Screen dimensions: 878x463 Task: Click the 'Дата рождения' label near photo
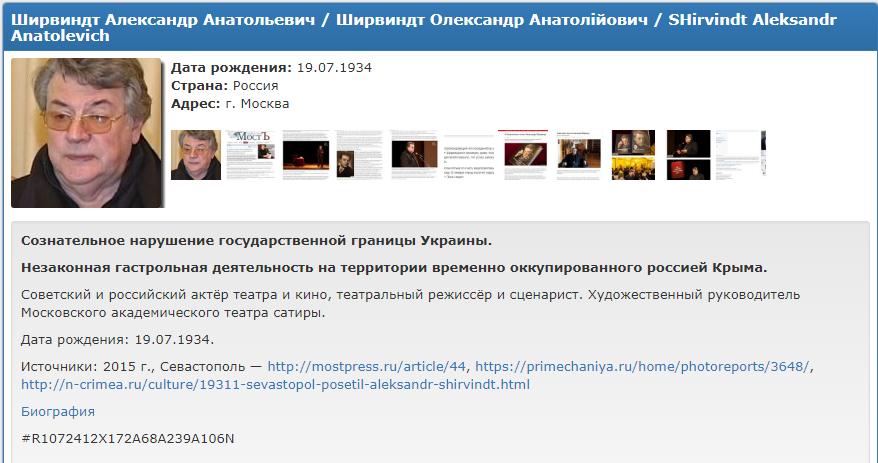pyautogui.click(x=231, y=68)
